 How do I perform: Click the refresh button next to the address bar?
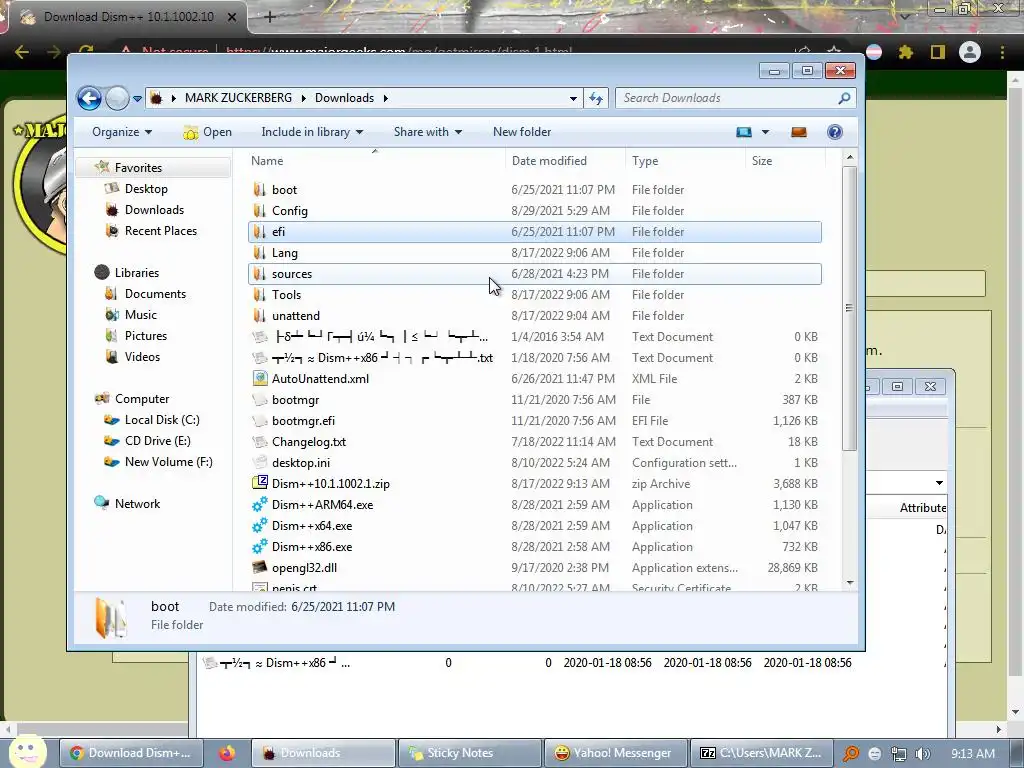pyautogui.click(x=596, y=98)
